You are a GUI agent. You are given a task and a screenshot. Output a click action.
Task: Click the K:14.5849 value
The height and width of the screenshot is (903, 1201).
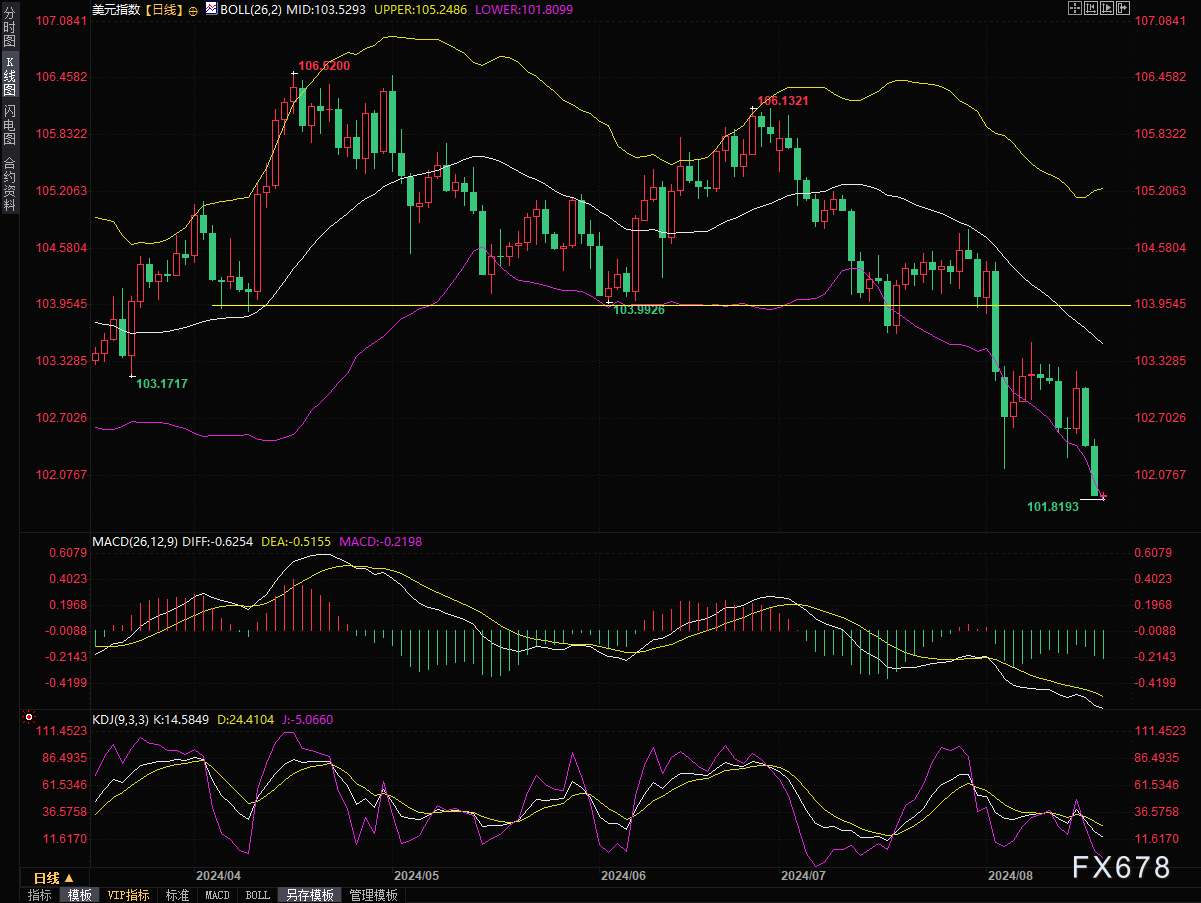pos(181,719)
